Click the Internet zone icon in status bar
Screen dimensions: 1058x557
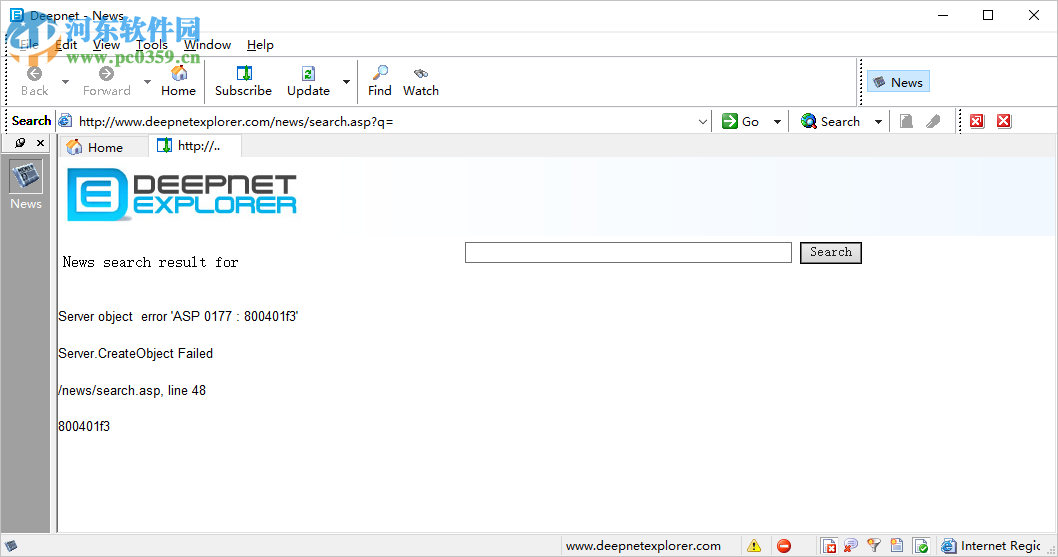(949, 546)
